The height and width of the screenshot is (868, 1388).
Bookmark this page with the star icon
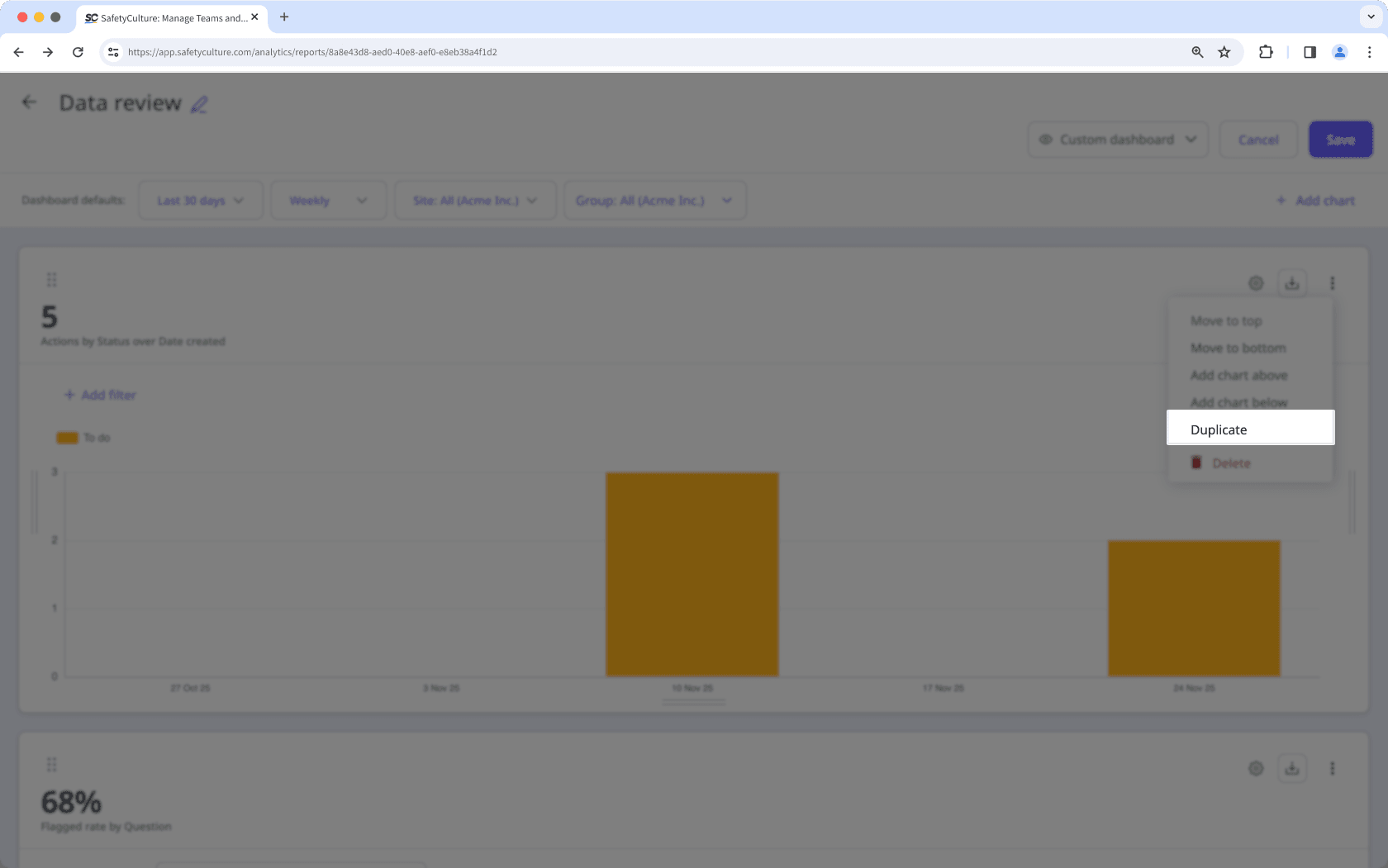(1224, 52)
